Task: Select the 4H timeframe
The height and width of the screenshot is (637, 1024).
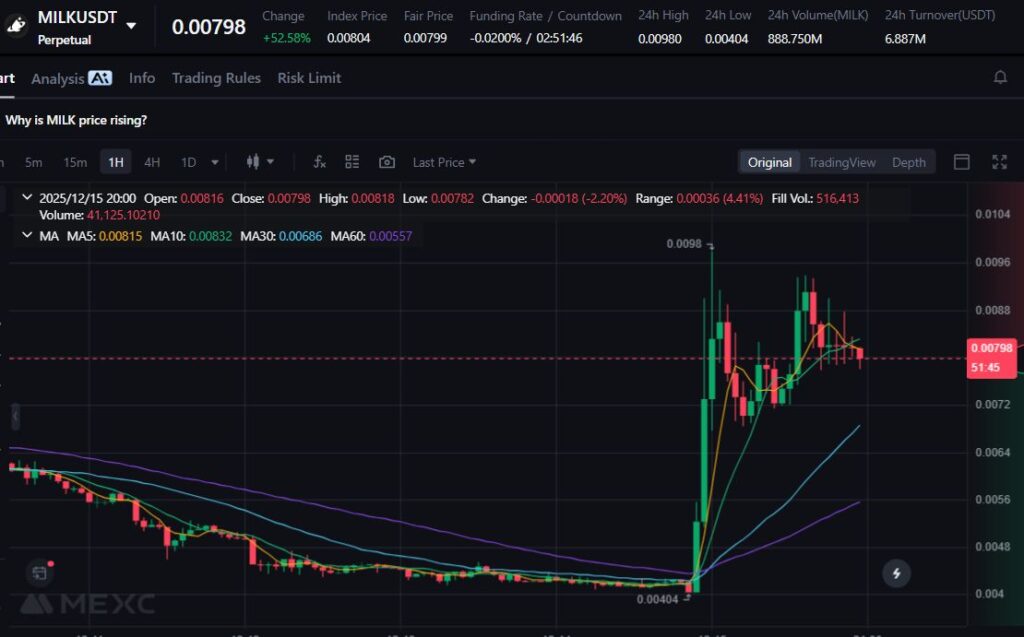Action: pos(152,162)
